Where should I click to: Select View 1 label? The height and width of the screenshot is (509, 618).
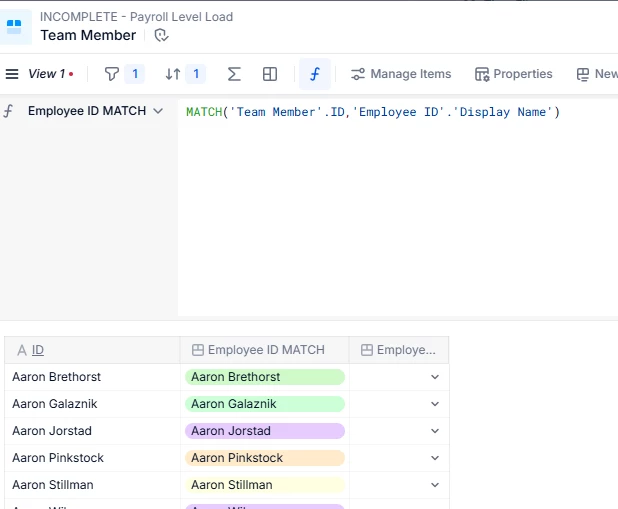click(47, 74)
